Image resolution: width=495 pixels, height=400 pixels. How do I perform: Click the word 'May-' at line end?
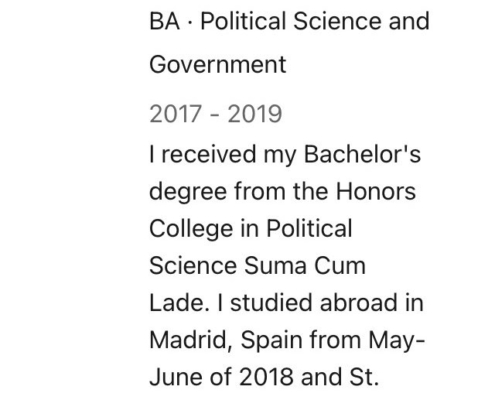(x=397, y=341)
